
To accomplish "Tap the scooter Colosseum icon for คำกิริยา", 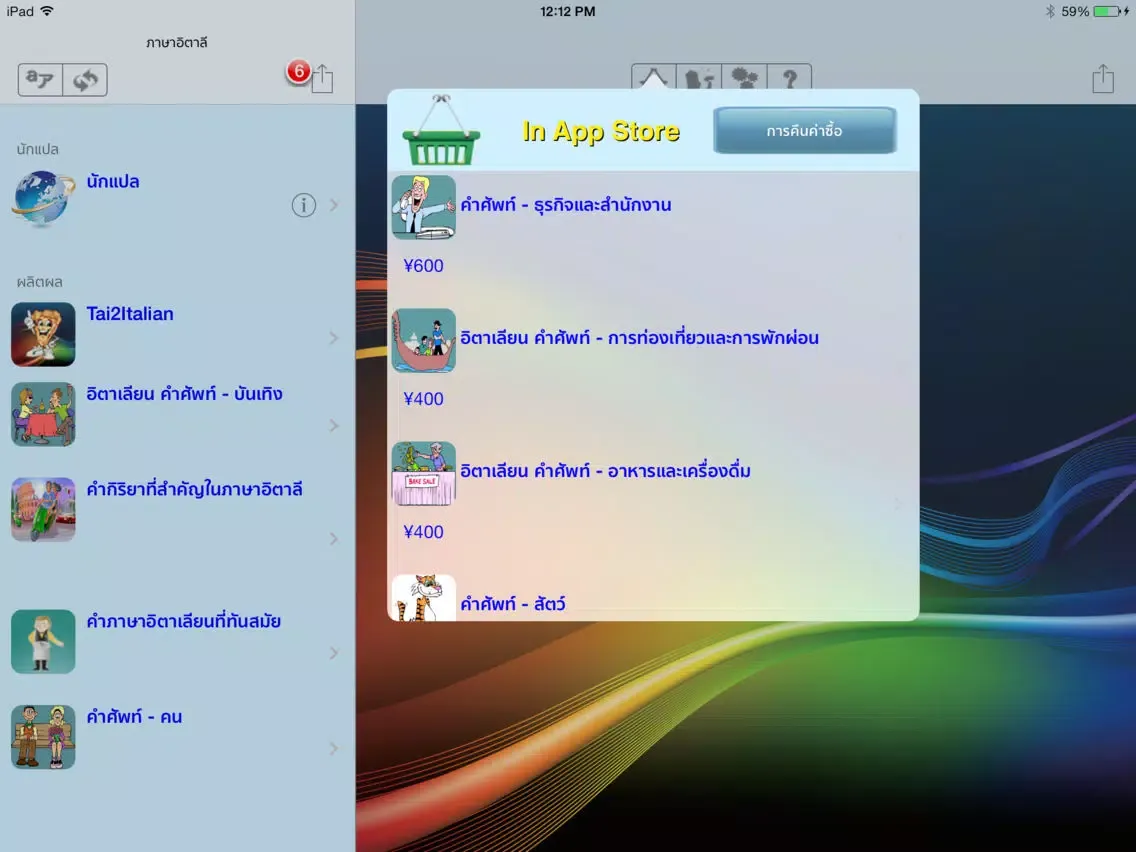I will 43,509.
